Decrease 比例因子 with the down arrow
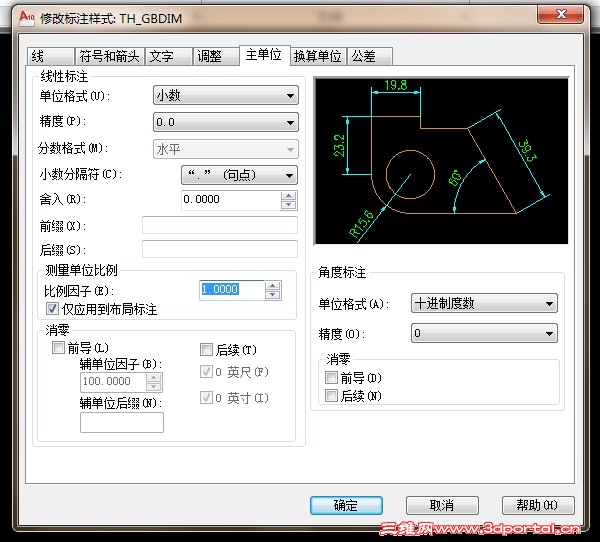This screenshot has width=600, height=542. tap(272, 295)
